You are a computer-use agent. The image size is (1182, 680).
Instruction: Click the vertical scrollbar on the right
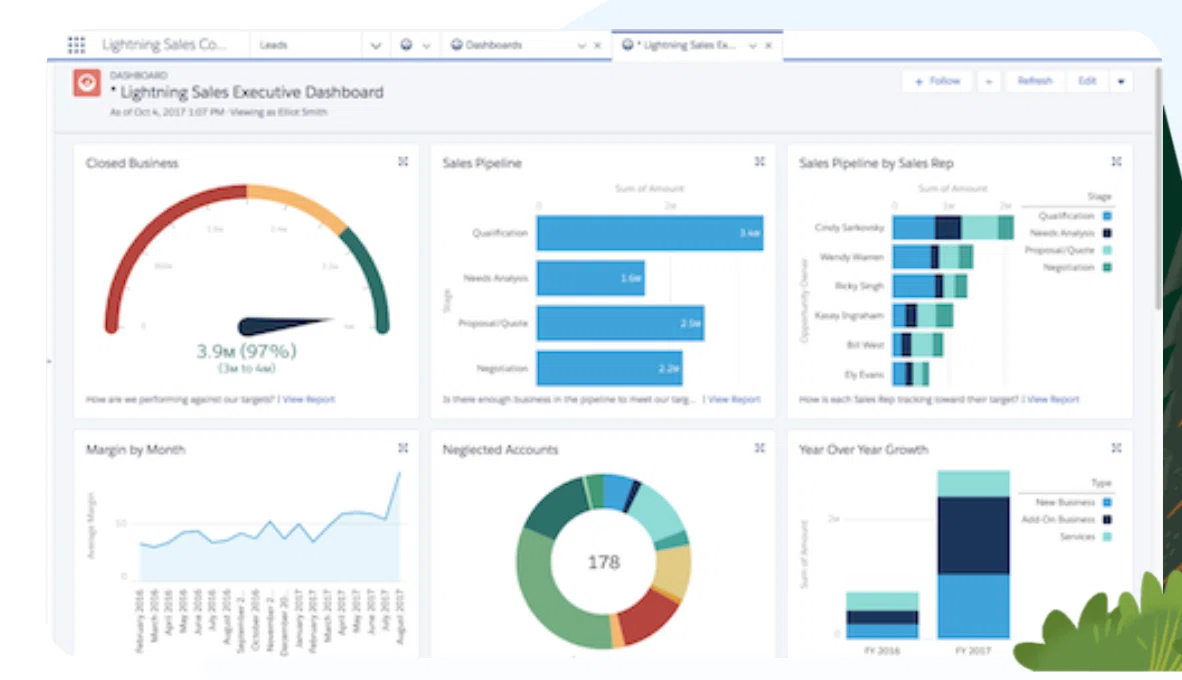click(x=1158, y=188)
